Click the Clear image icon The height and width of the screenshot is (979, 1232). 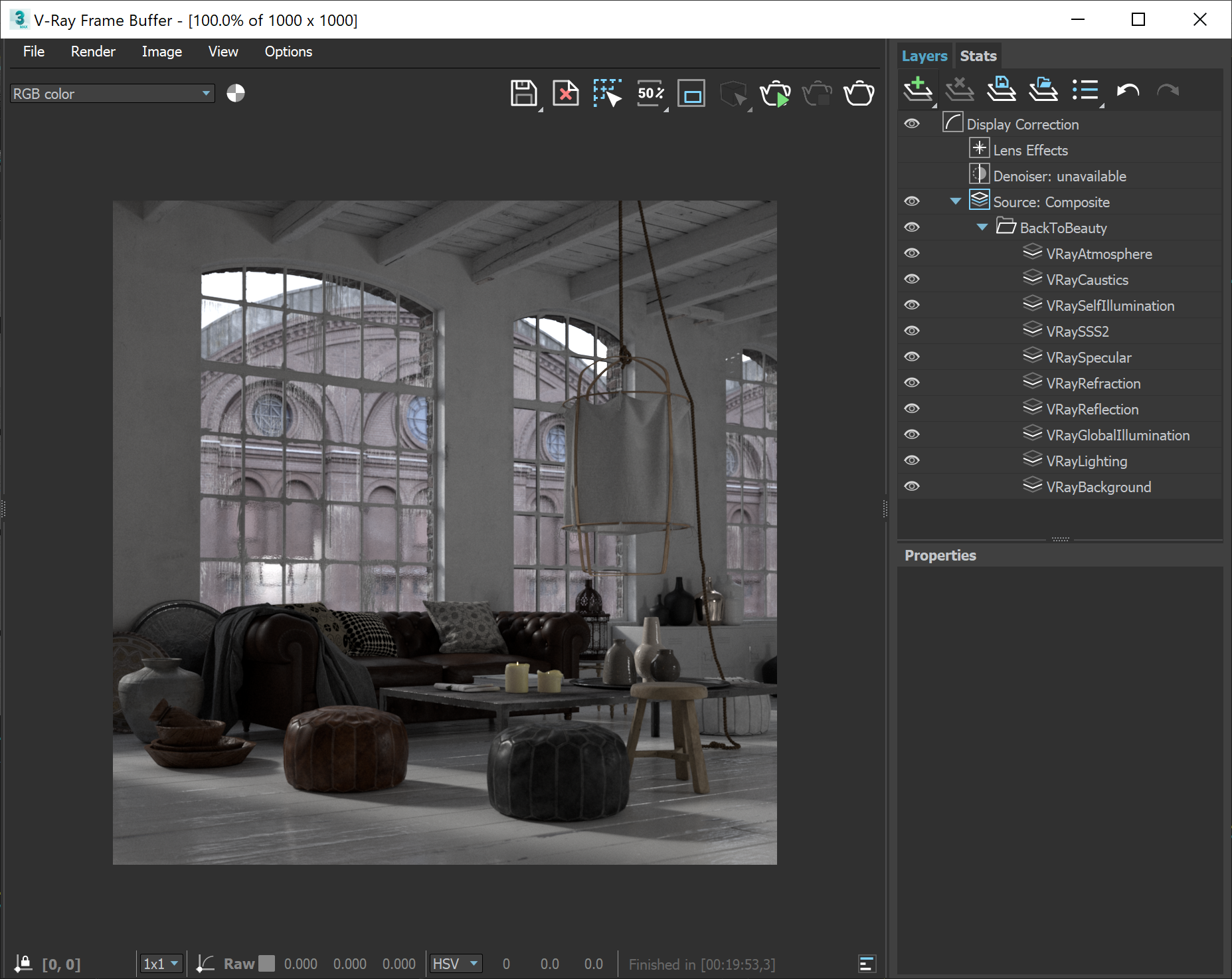click(x=565, y=93)
